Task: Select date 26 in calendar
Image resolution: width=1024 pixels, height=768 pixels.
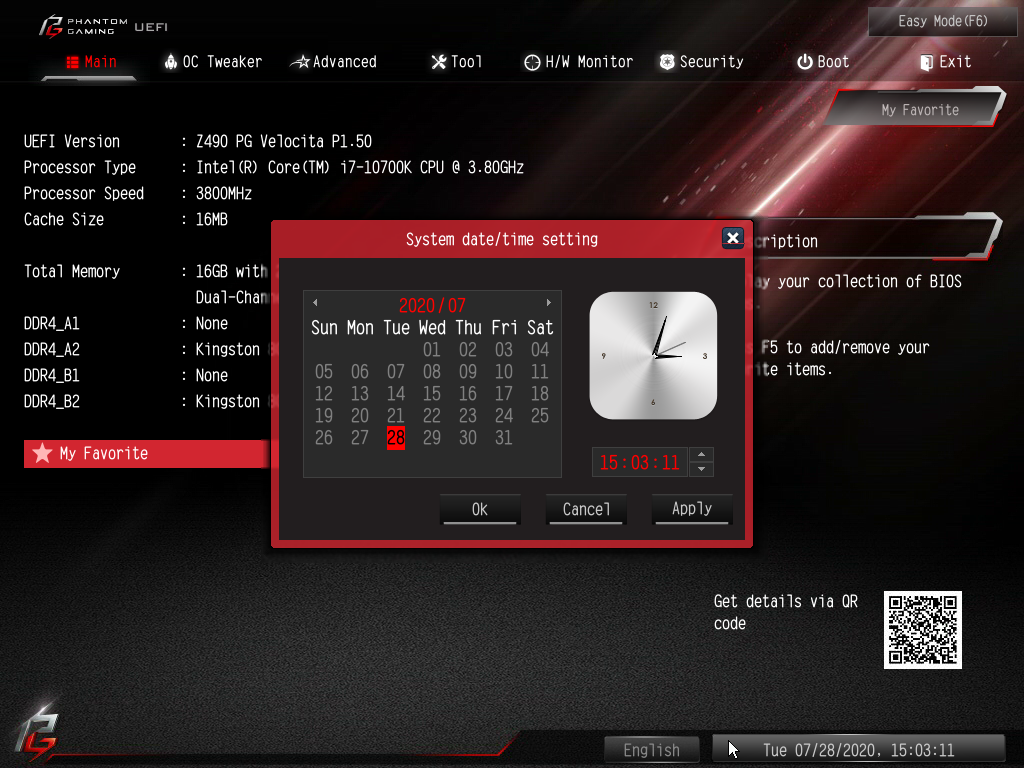Action: coord(324,438)
